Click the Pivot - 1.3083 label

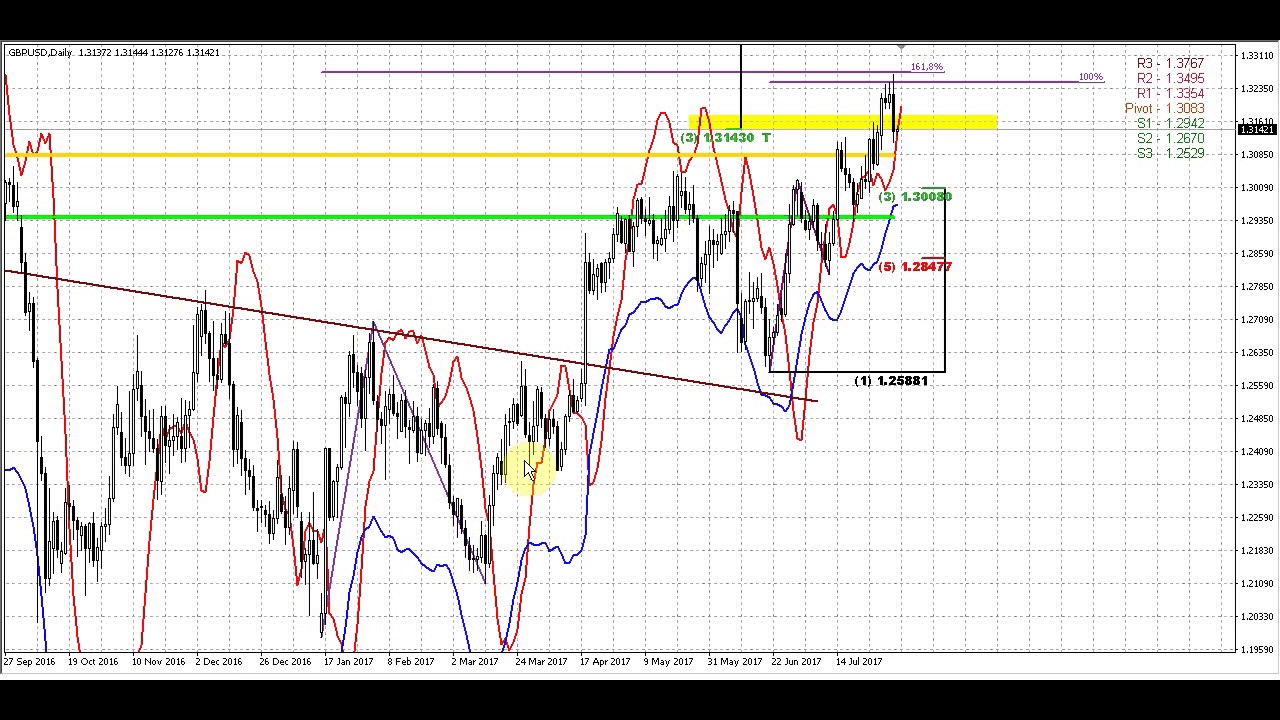(1164, 108)
